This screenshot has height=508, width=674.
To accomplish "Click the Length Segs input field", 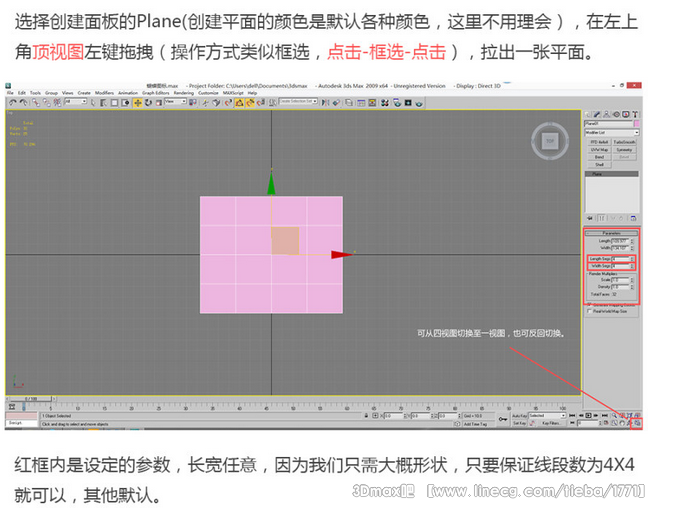I will click(x=620, y=259).
